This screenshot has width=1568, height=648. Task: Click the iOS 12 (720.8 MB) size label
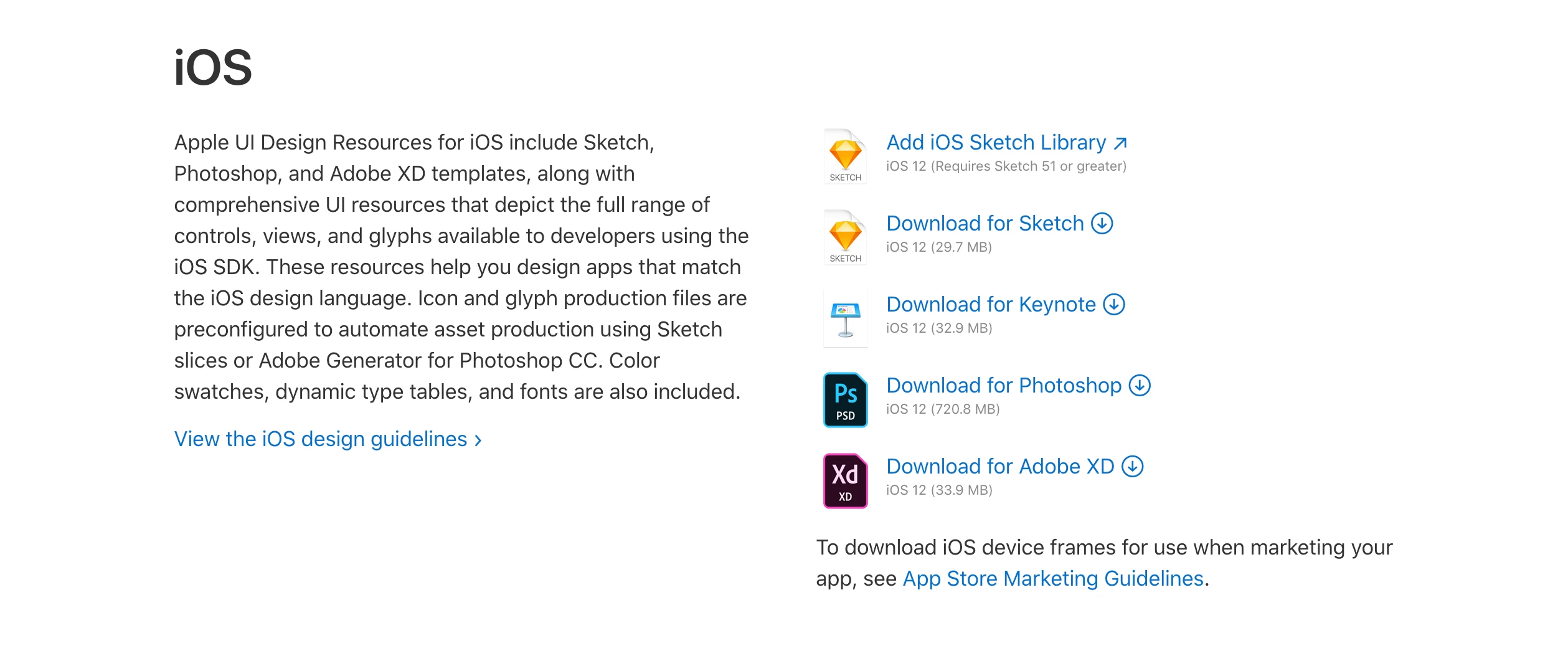point(942,409)
